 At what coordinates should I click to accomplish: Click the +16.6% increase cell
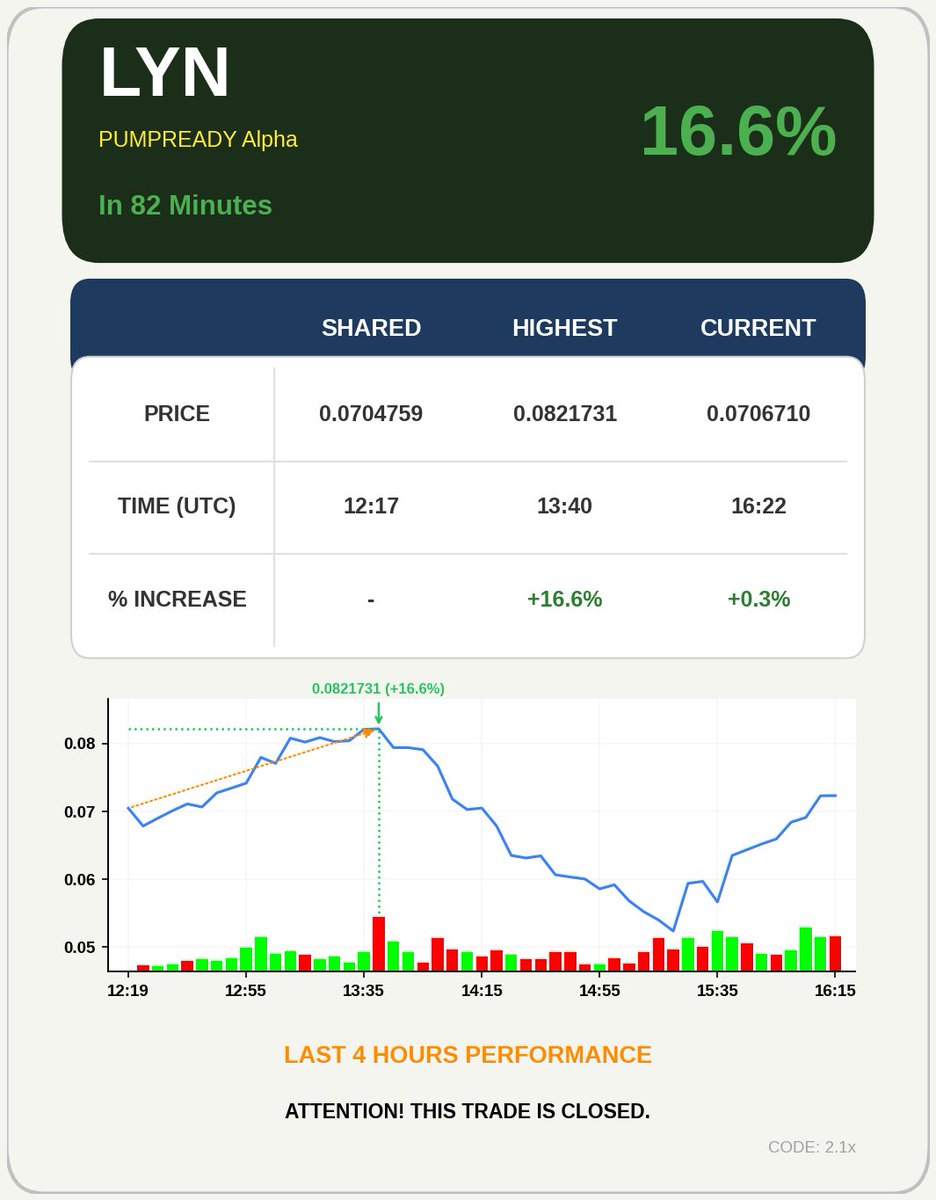[x=565, y=599]
